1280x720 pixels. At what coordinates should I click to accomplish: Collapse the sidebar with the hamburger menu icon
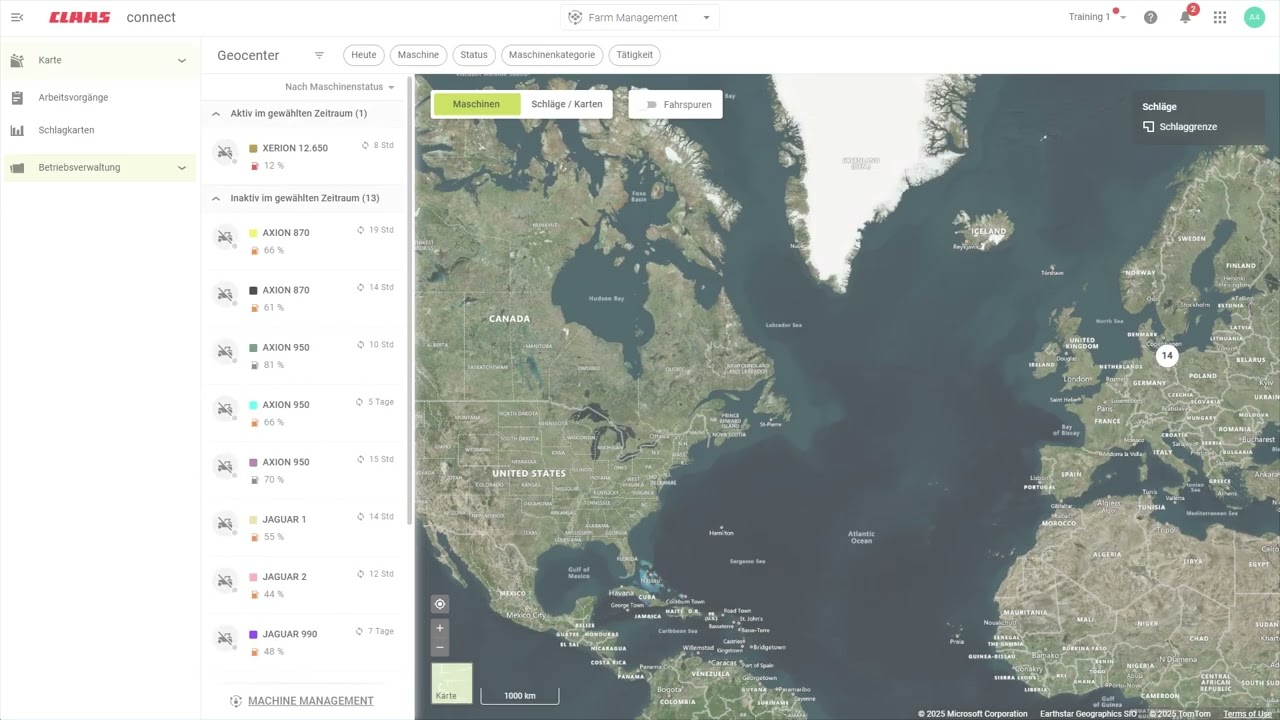coord(17,17)
